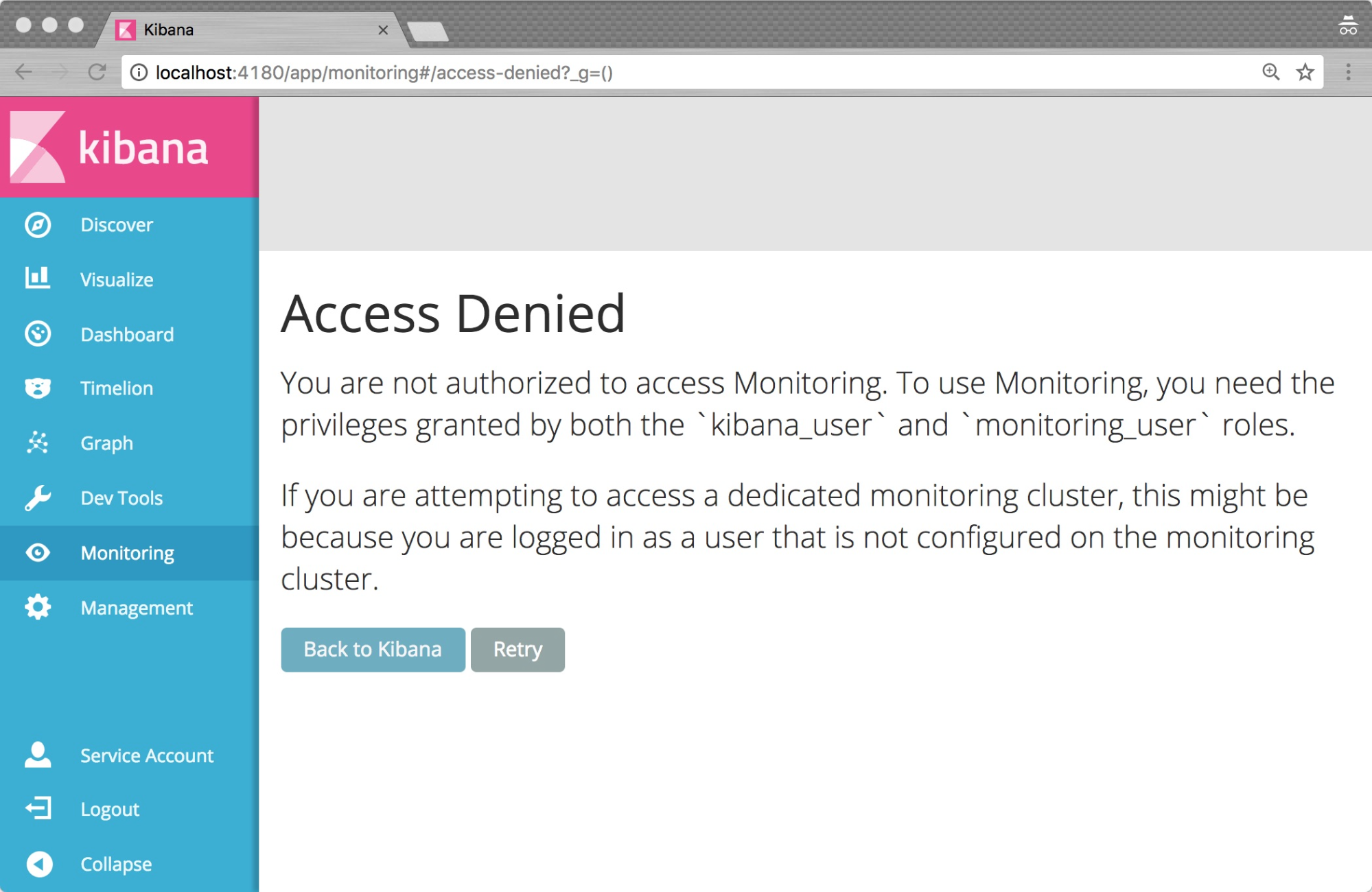Click the Discover compass icon
The image size is (1372, 892).
click(x=38, y=225)
